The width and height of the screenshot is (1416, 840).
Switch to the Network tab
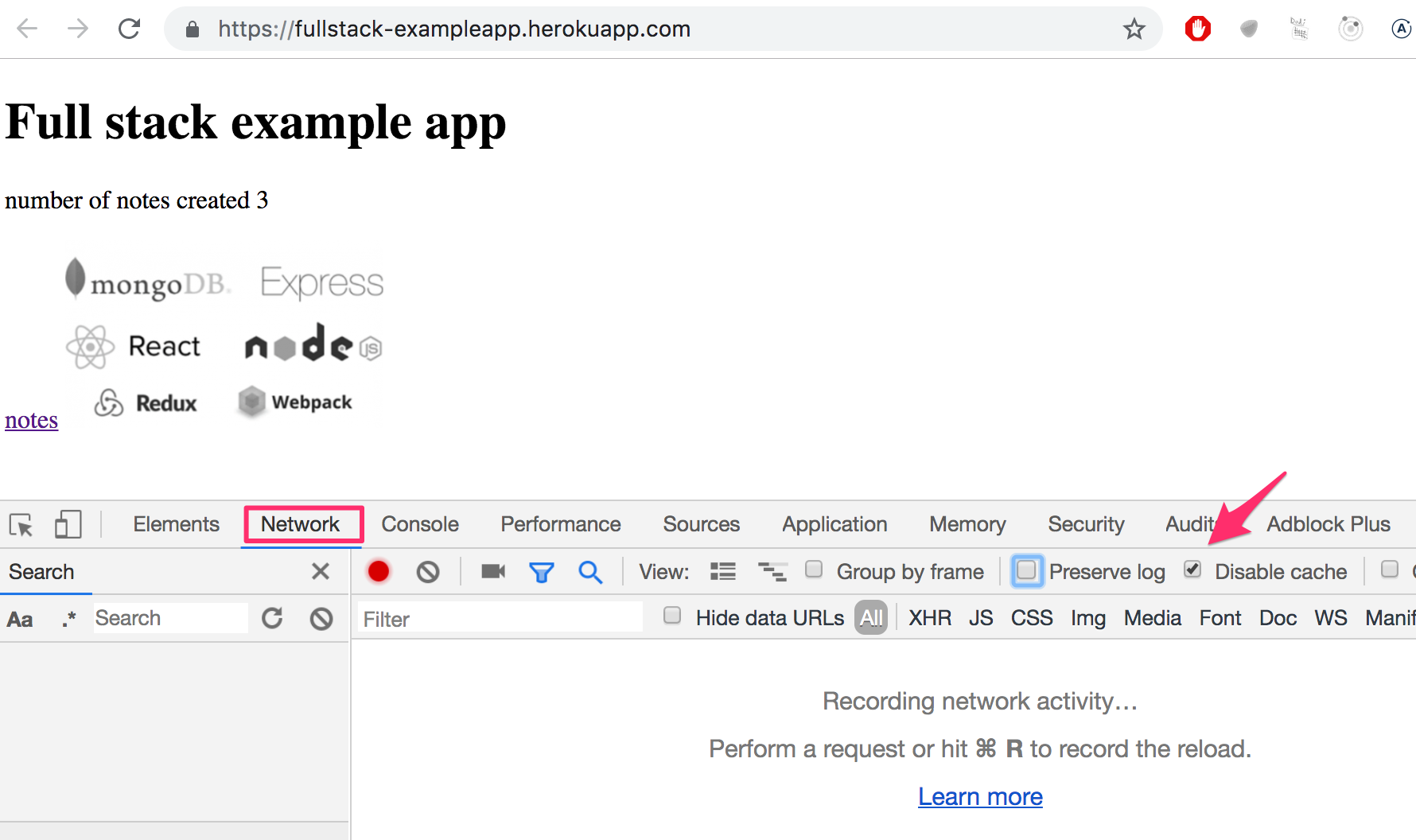click(x=301, y=524)
